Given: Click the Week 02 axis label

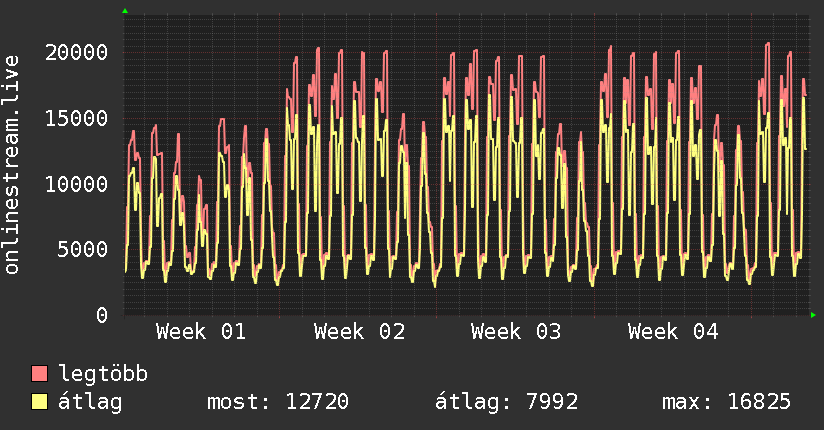Looking at the screenshot, I should click(359, 332).
